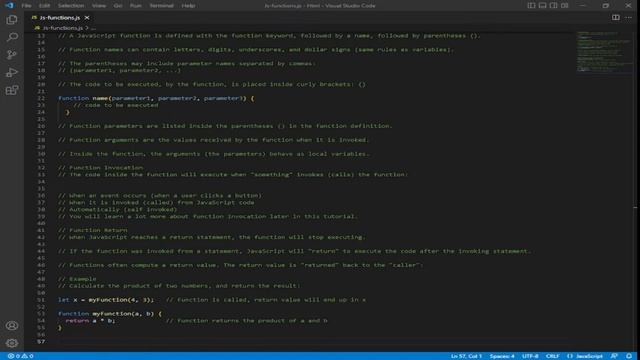Change line ending via CRLF entry
640x360 pixels.
coord(552,356)
